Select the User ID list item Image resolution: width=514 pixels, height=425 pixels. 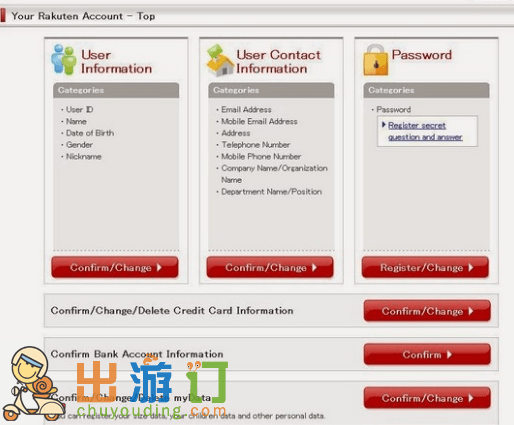(79, 109)
